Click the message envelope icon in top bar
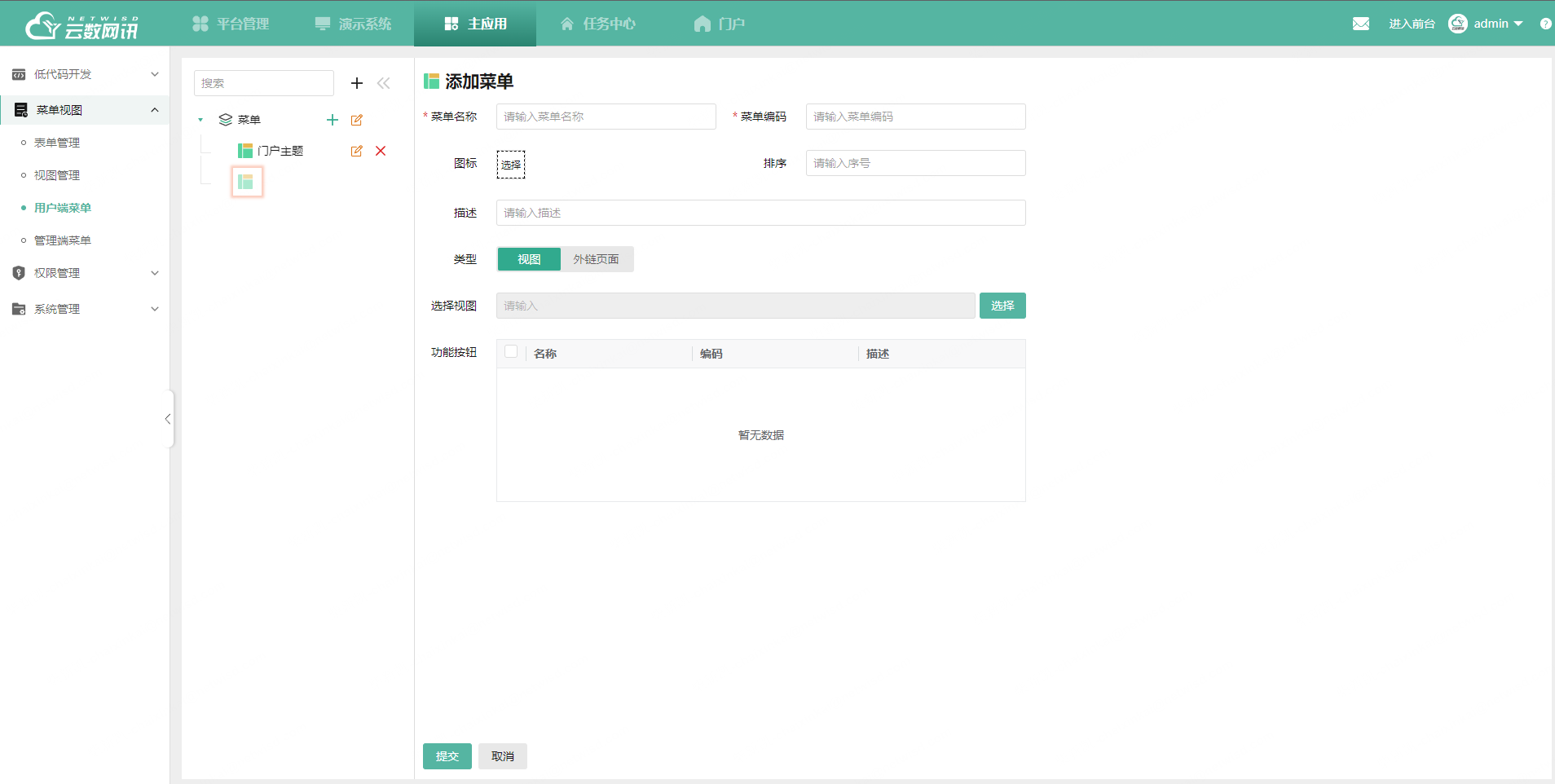 [x=1361, y=23]
